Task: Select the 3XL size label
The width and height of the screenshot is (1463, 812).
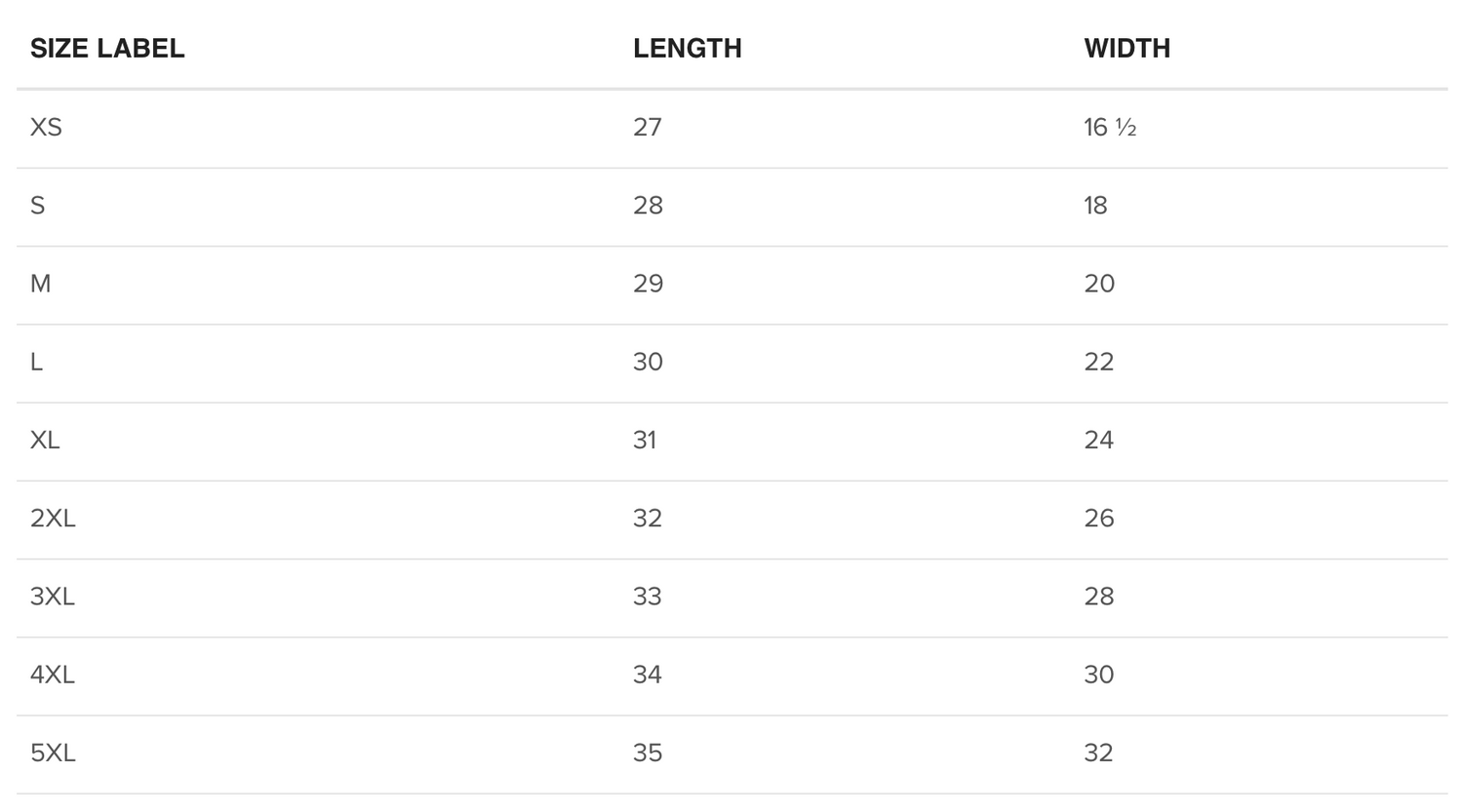Action: pos(53,596)
